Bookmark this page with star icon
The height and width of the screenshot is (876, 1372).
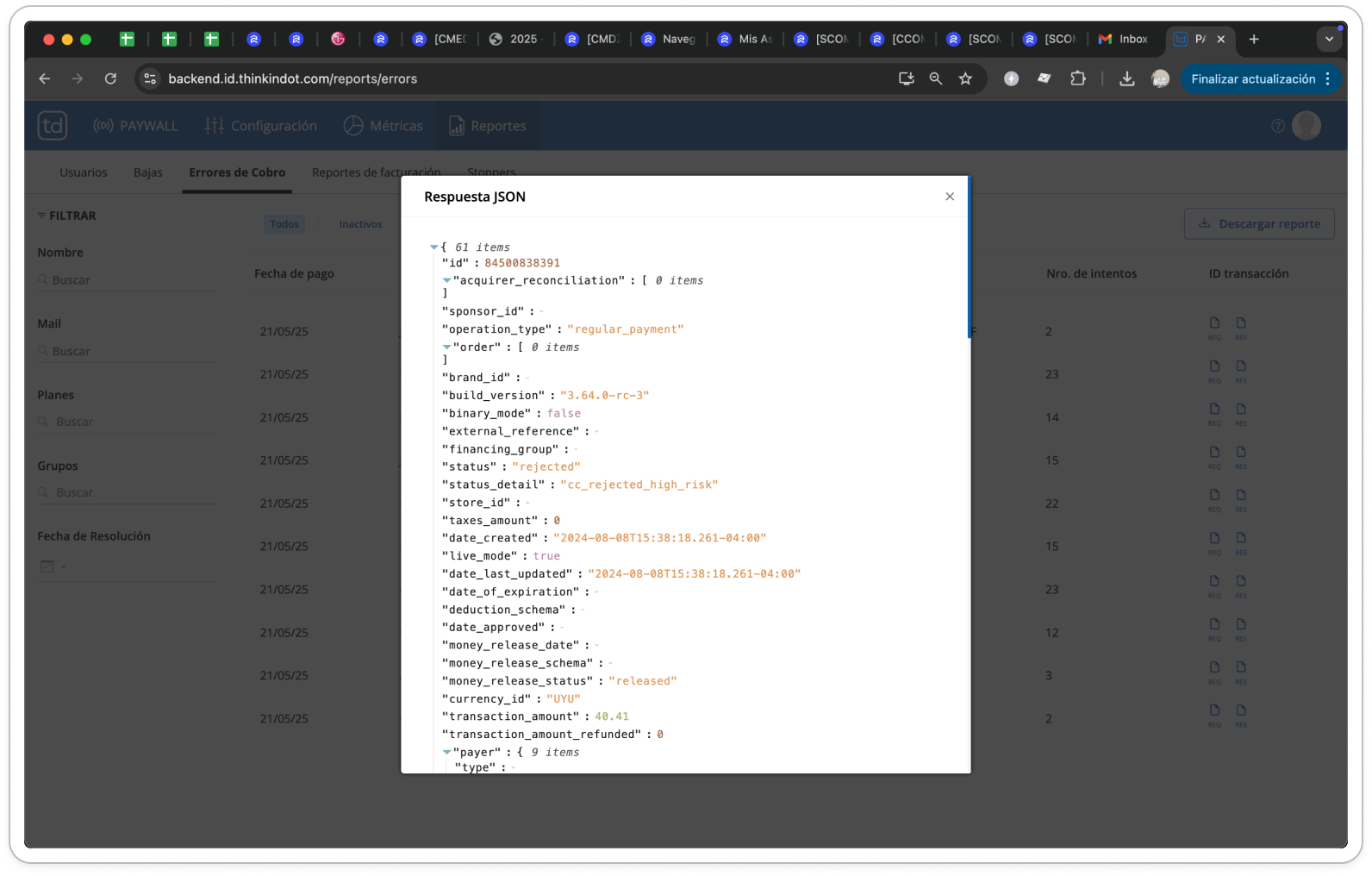tap(965, 78)
